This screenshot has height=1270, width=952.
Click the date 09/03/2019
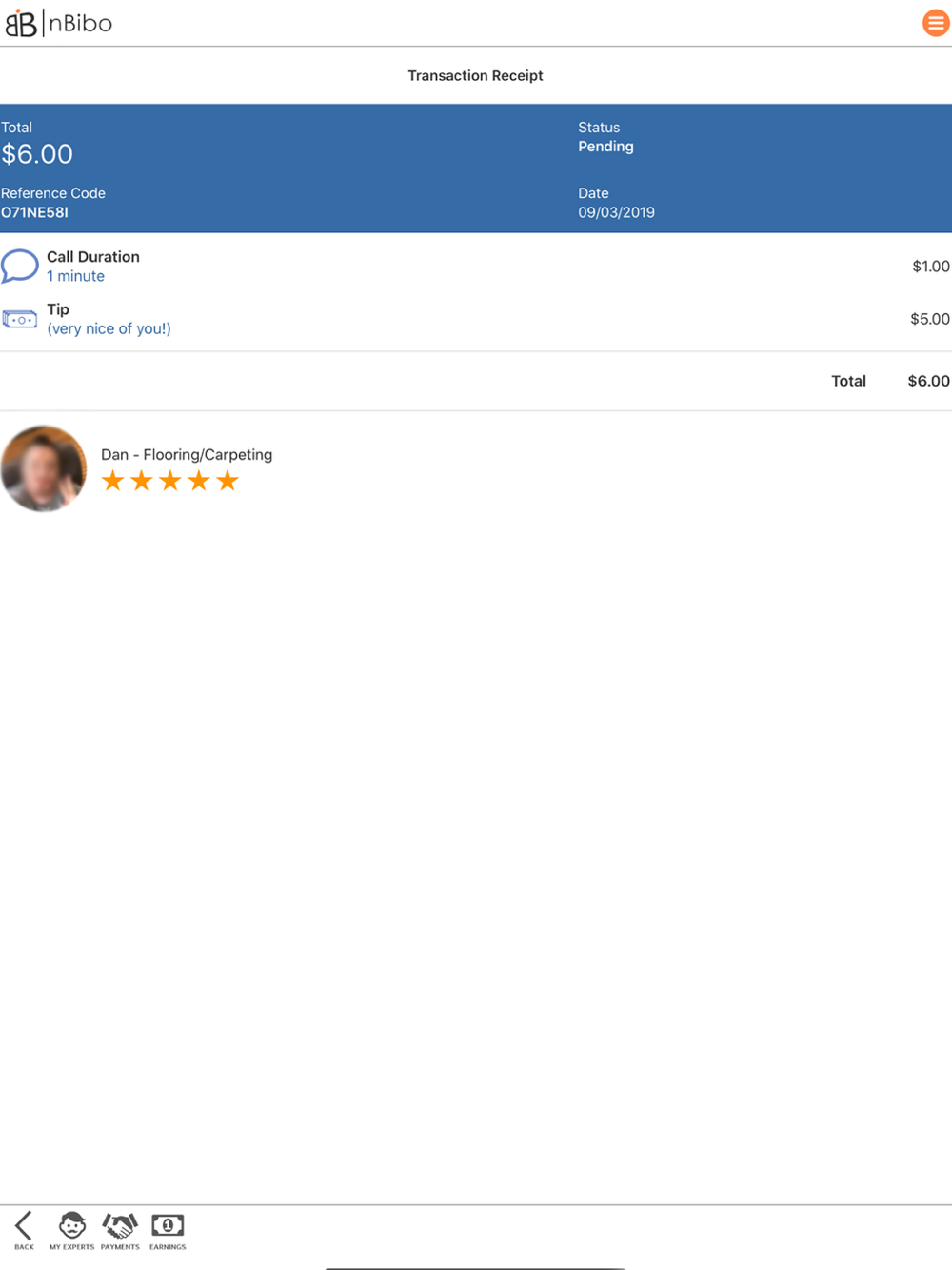click(616, 212)
